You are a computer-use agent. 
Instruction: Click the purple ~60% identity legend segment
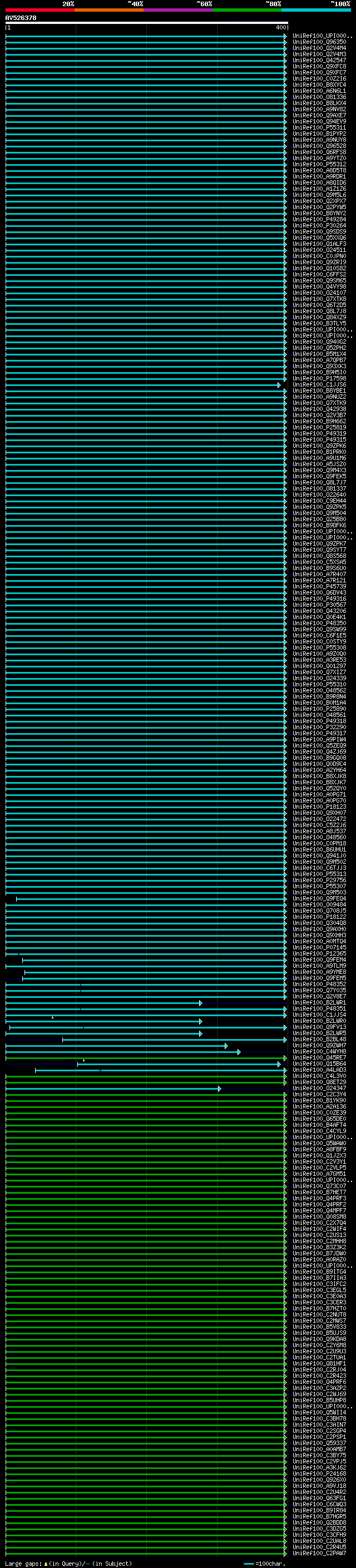coord(179,10)
